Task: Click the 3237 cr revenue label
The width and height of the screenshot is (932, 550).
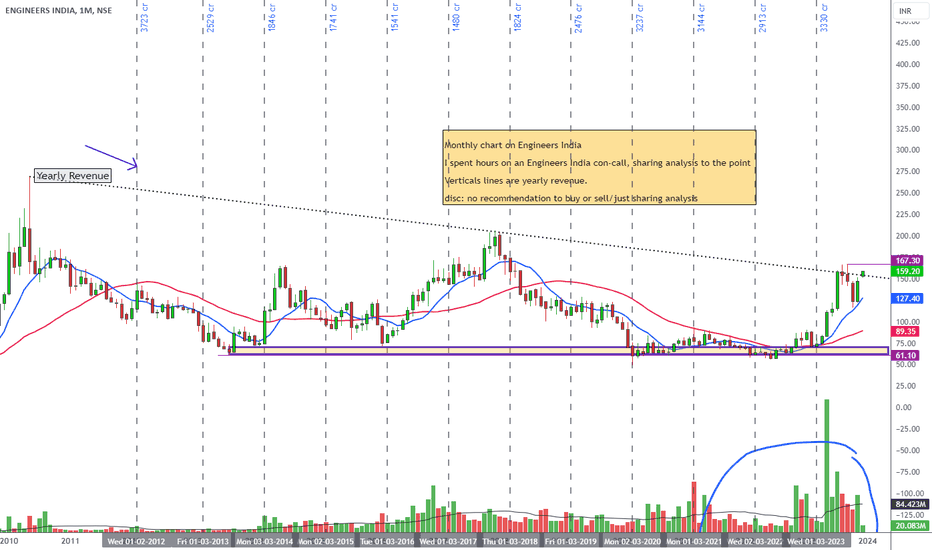Action: (640, 17)
